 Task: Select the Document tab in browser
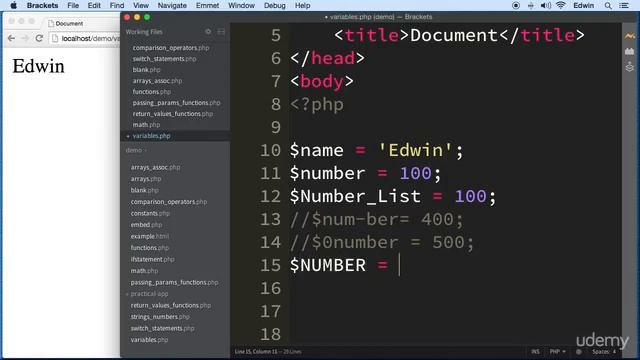(x=69, y=23)
